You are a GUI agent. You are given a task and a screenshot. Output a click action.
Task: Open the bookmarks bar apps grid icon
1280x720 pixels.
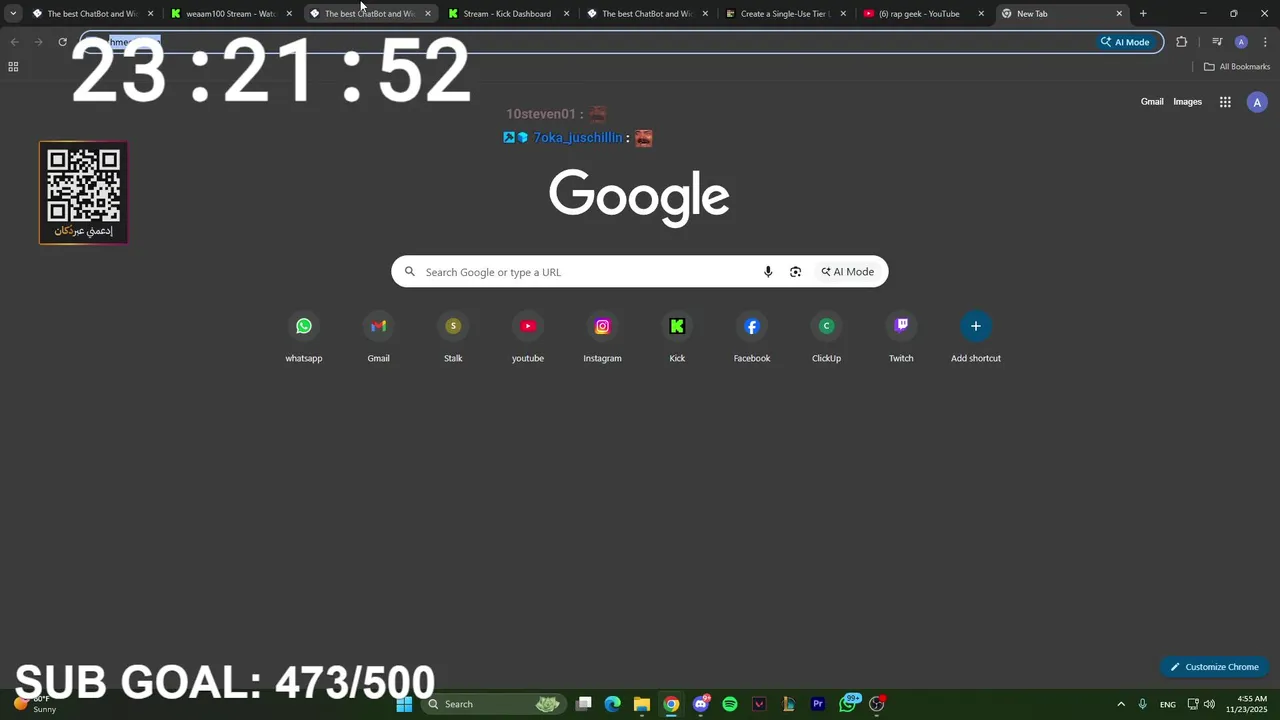pyautogui.click(x=13, y=67)
